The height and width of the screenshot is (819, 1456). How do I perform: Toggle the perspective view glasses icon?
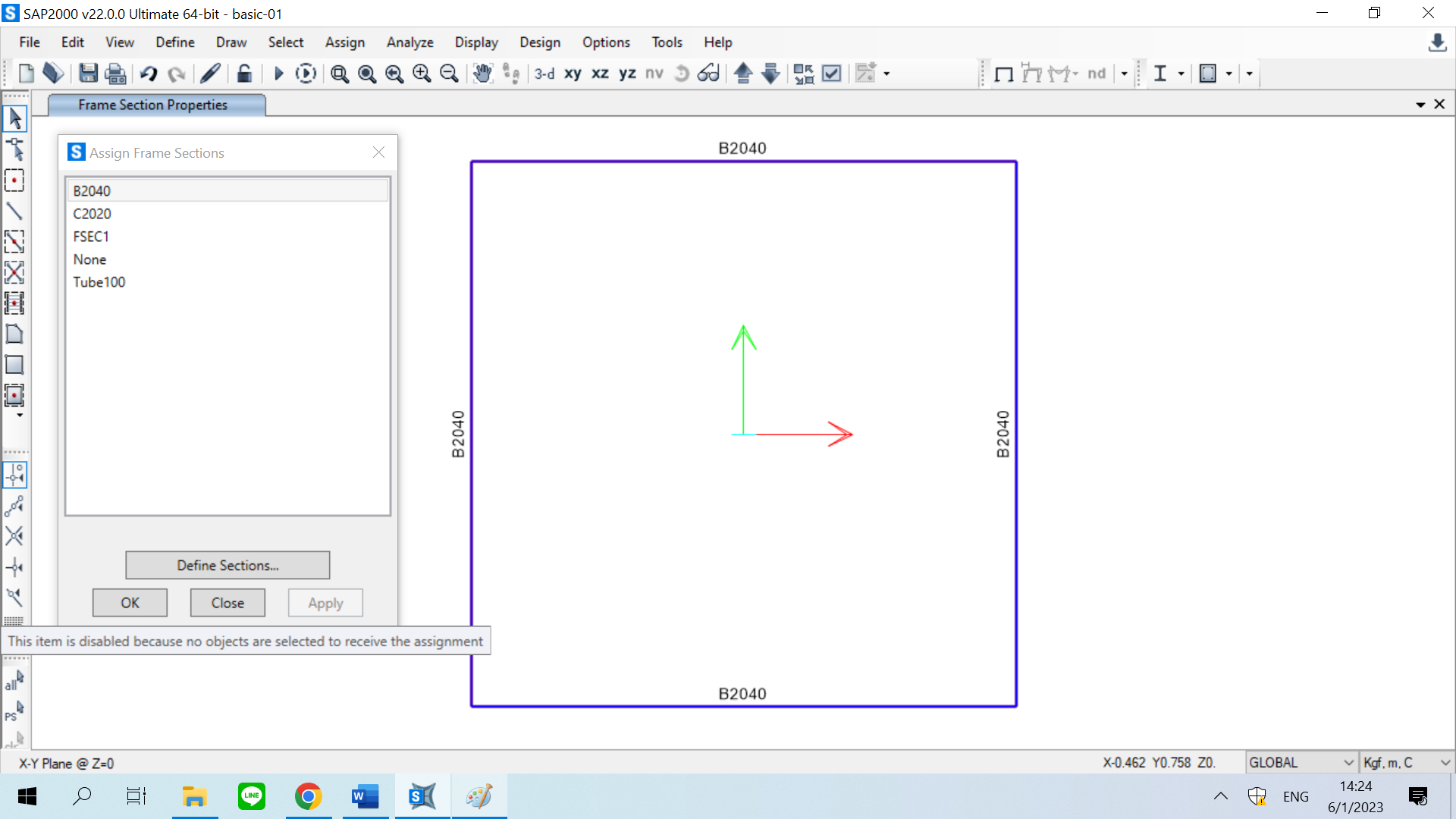point(708,74)
